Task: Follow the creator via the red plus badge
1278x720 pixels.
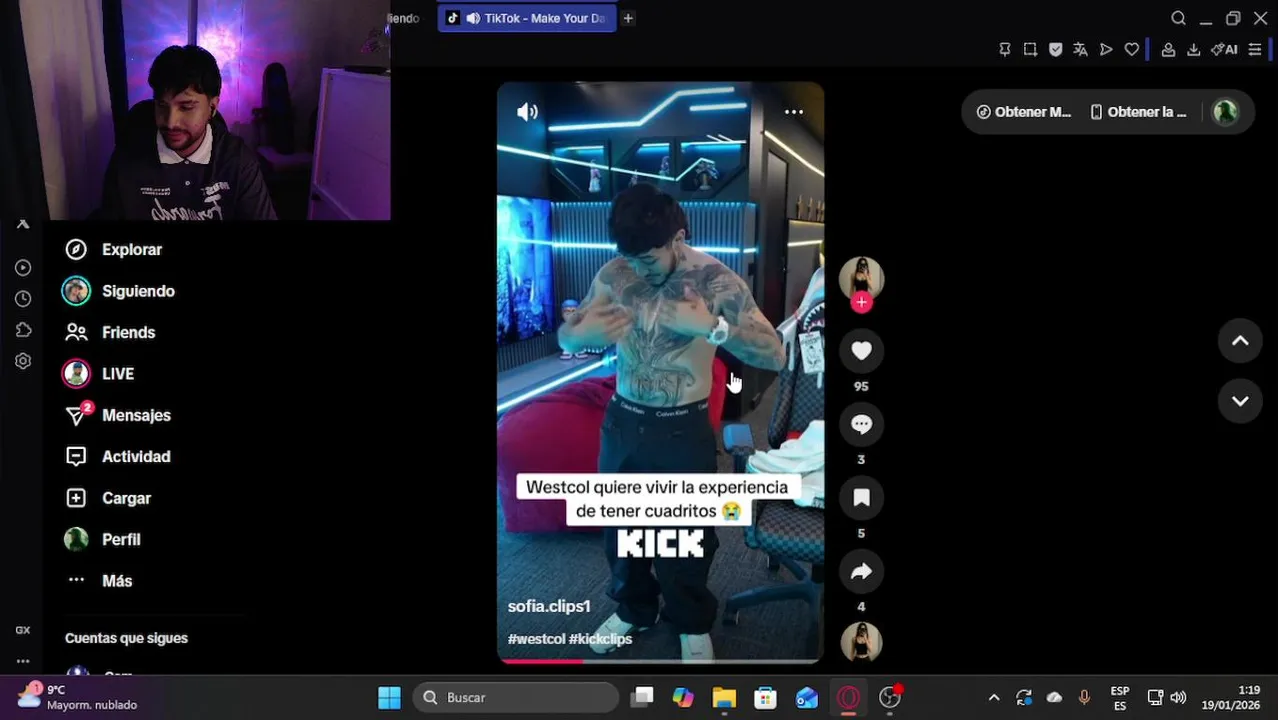Action: click(861, 302)
